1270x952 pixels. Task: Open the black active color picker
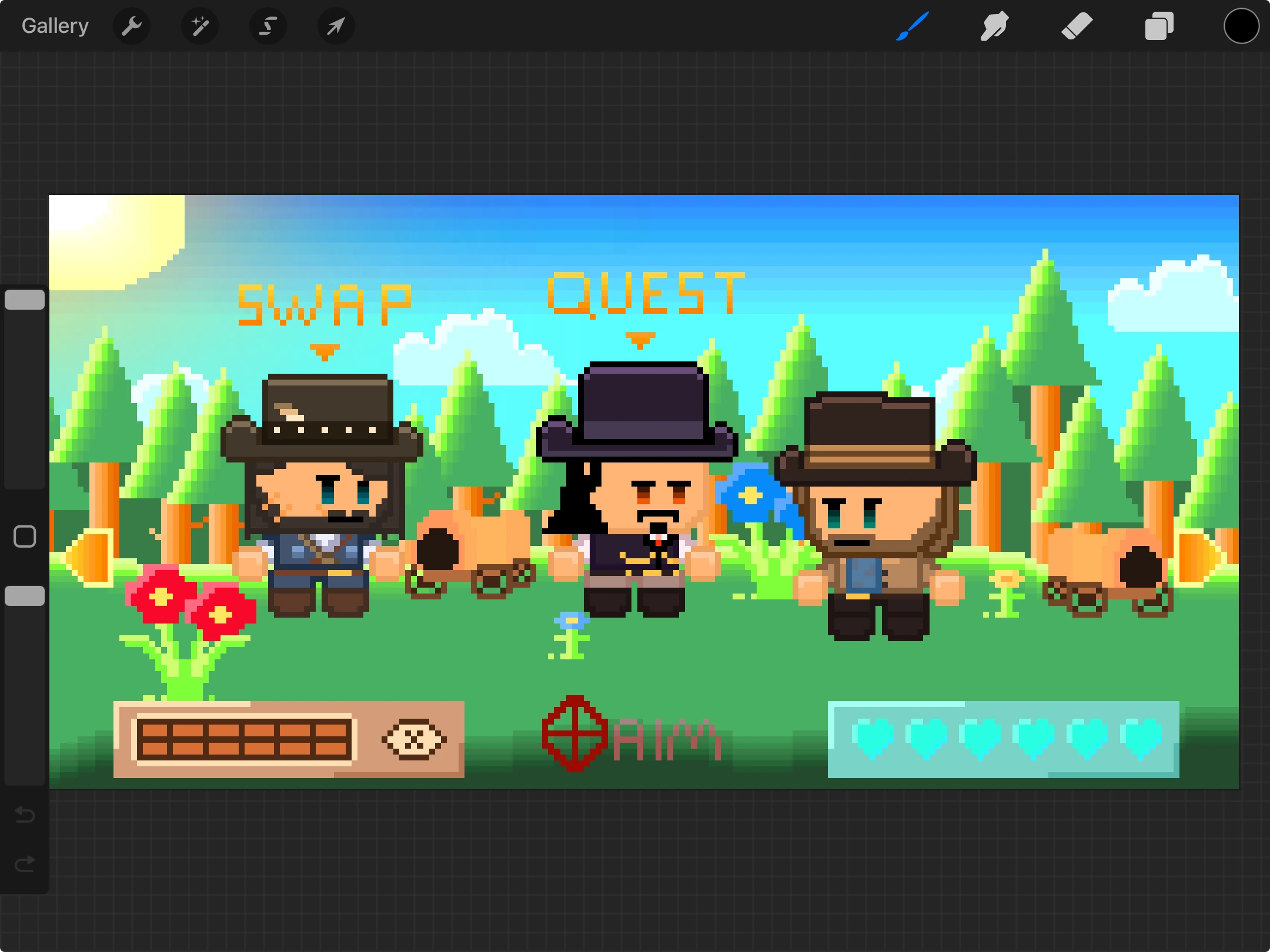point(1241,26)
